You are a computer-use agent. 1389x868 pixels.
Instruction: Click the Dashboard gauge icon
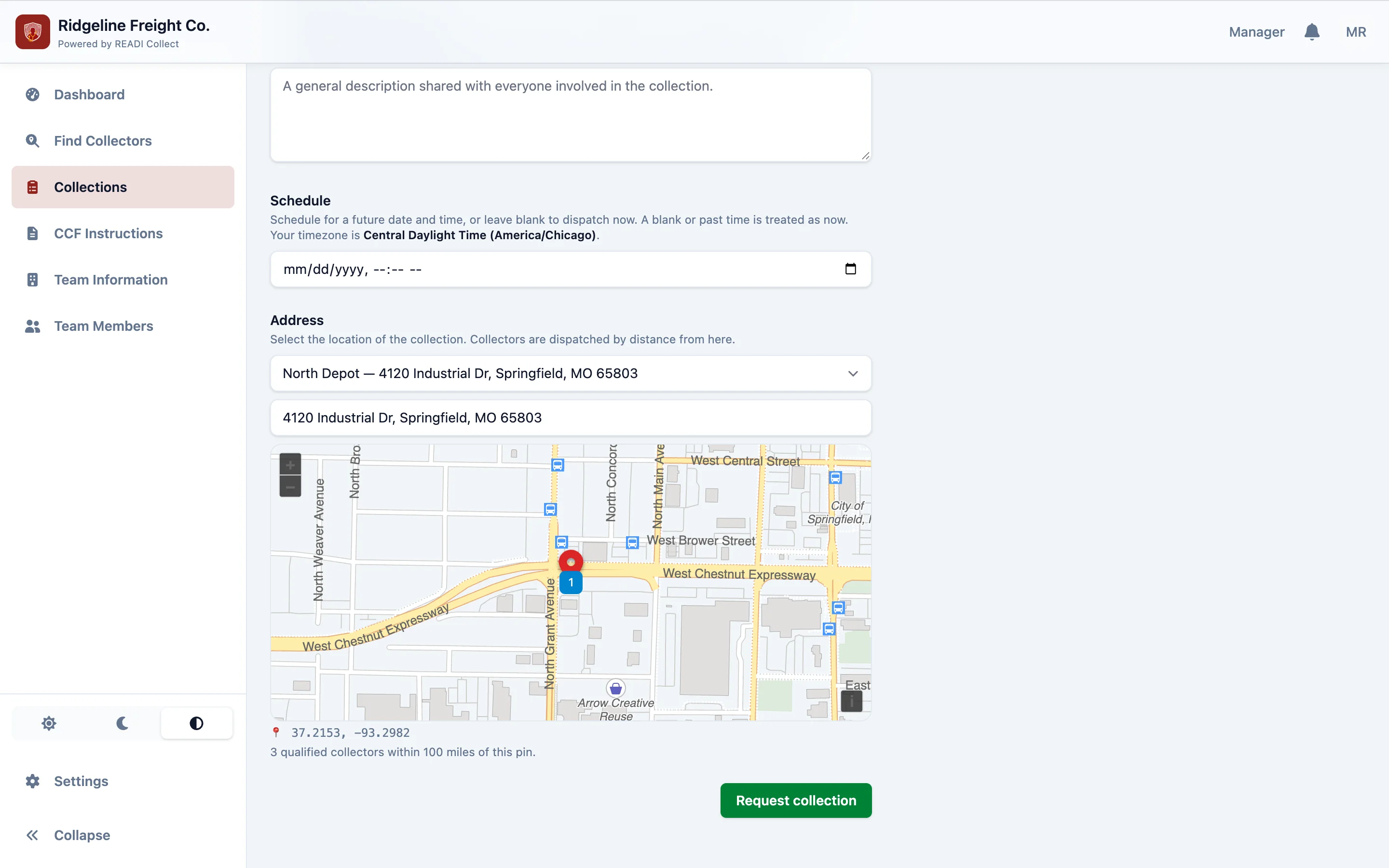[x=33, y=94]
